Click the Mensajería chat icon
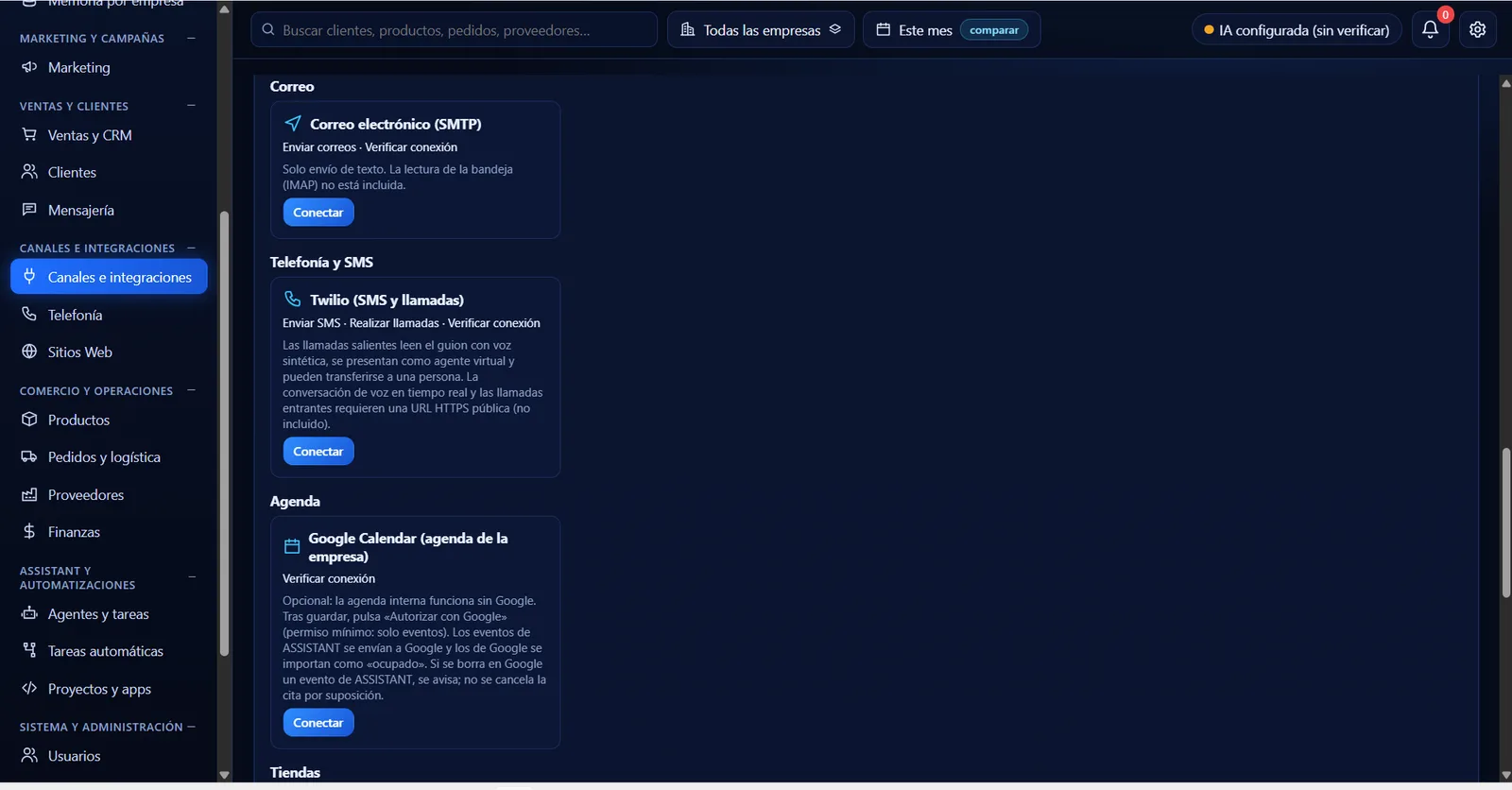The image size is (1512, 790). tap(29, 210)
